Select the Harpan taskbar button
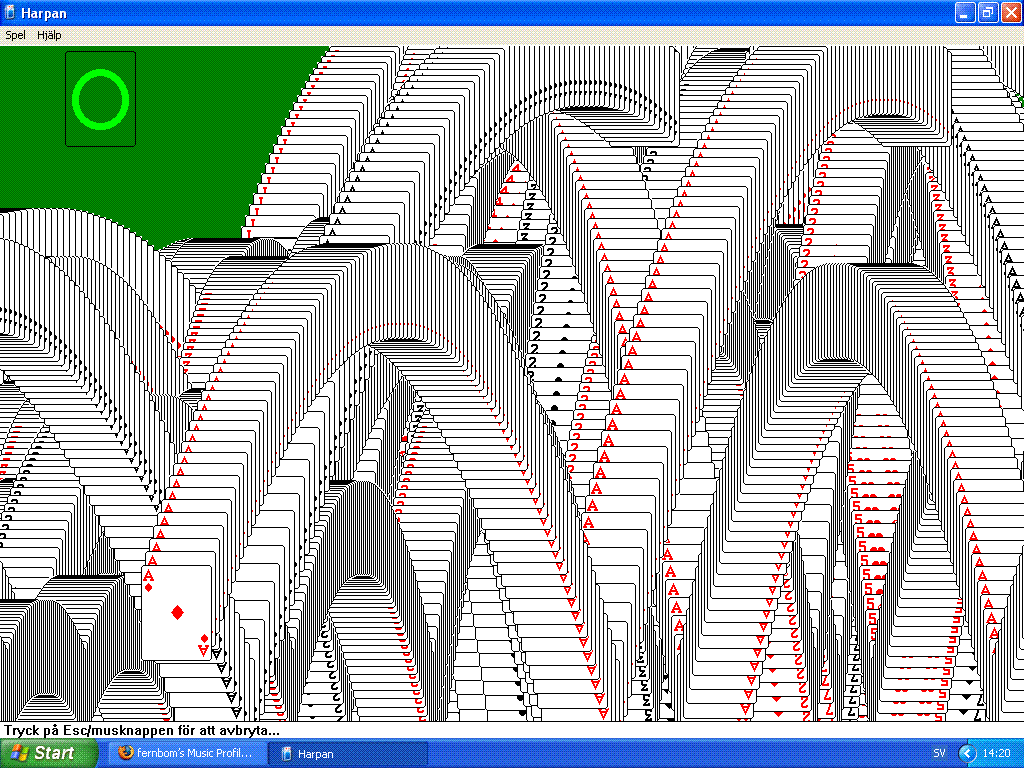Image resolution: width=1024 pixels, height=768 pixels. tap(347, 753)
